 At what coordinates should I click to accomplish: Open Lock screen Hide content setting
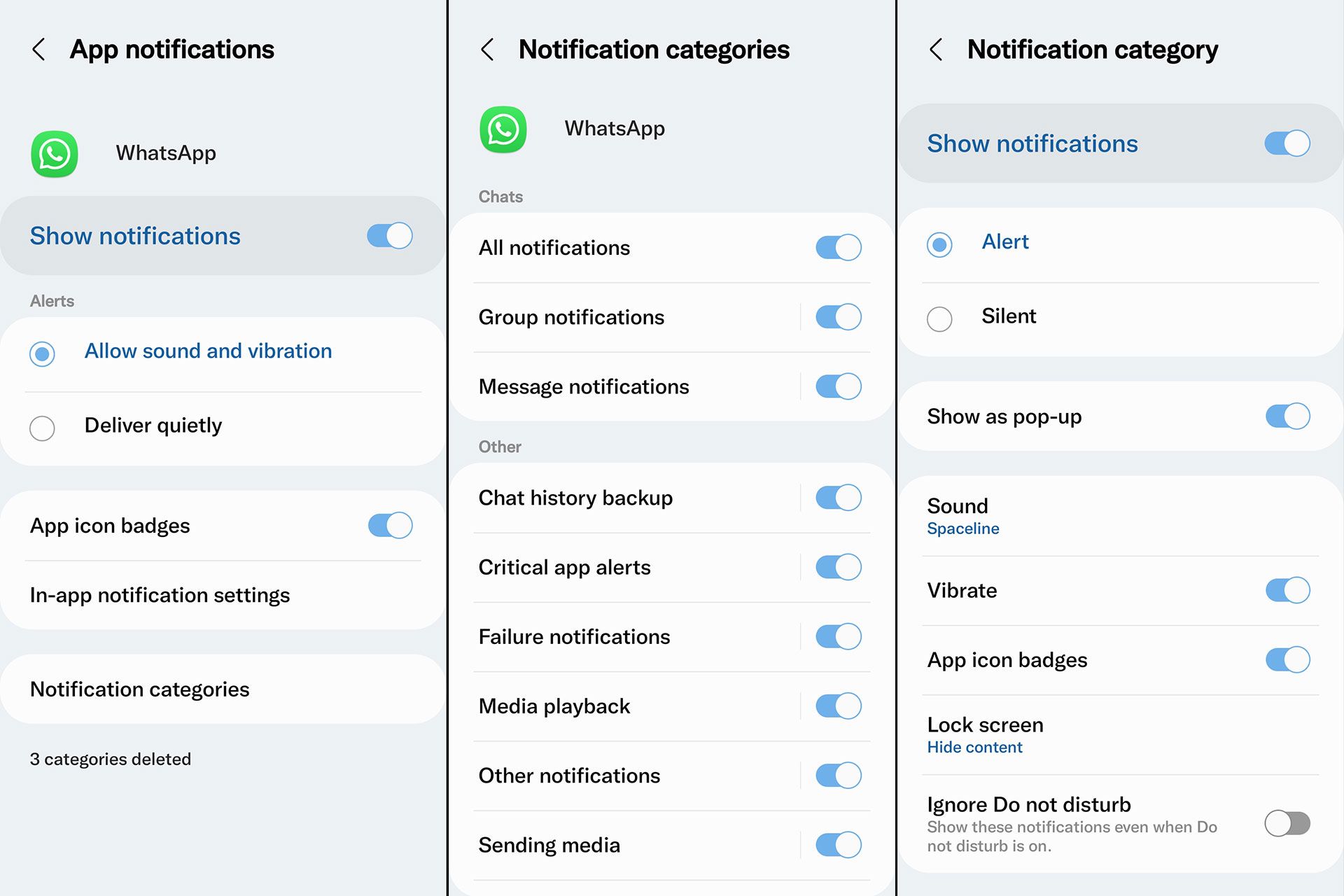coord(985,734)
